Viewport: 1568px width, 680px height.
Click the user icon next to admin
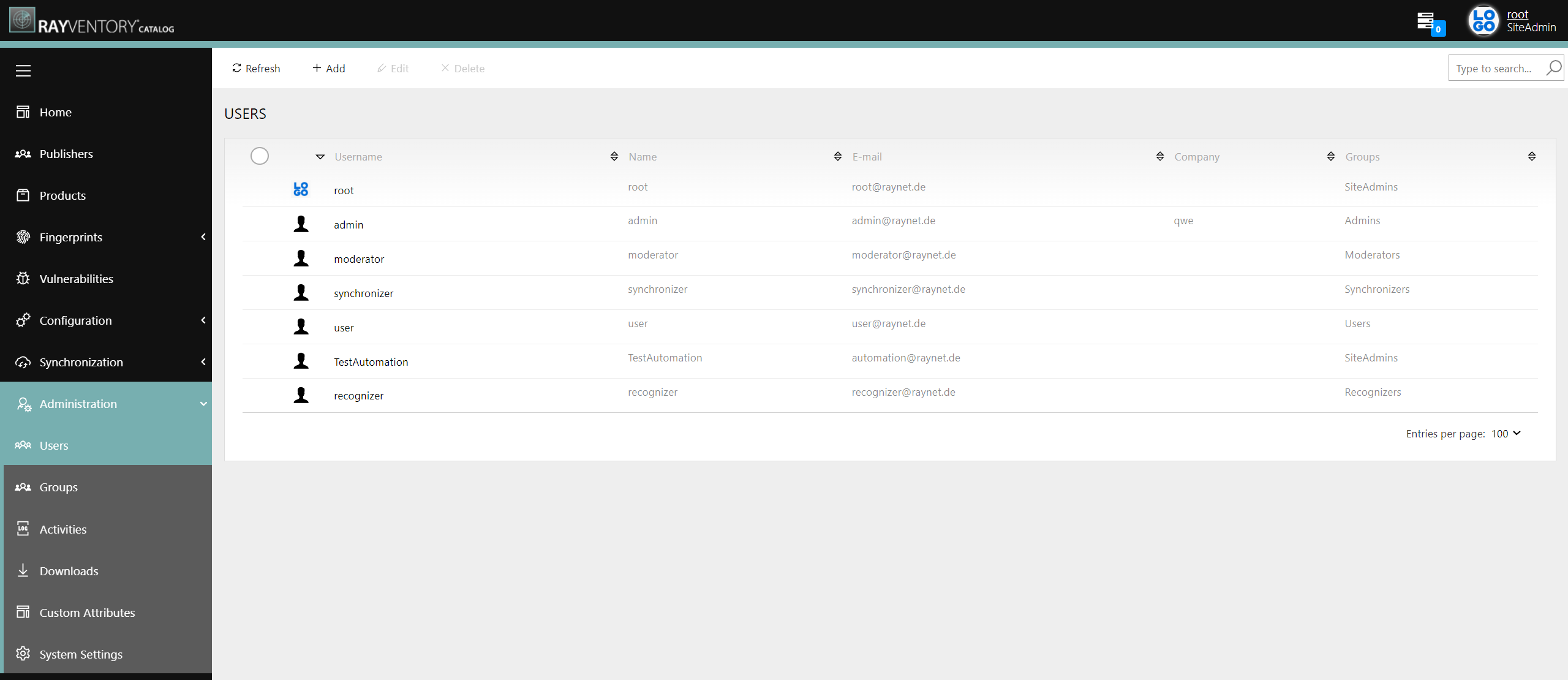click(x=301, y=224)
